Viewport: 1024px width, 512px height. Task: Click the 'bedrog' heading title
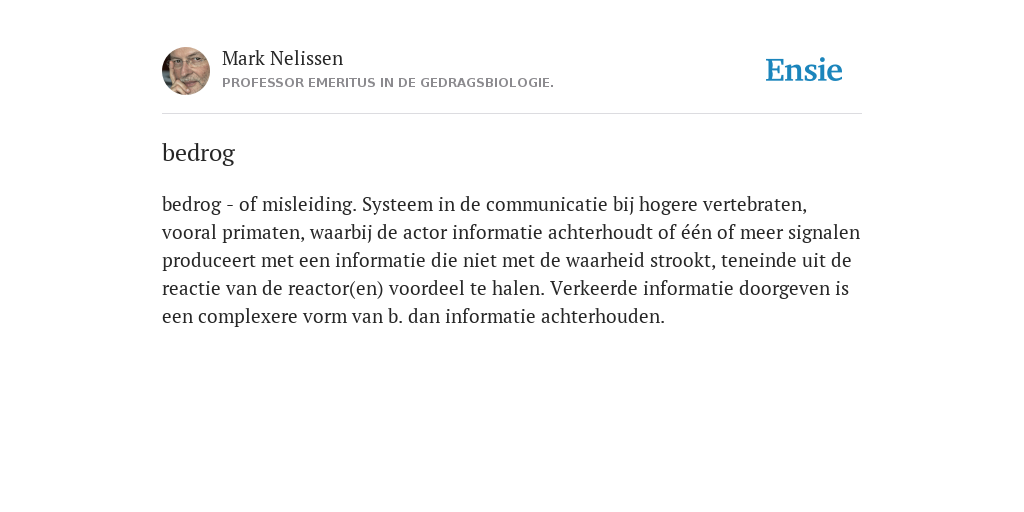point(199,153)
